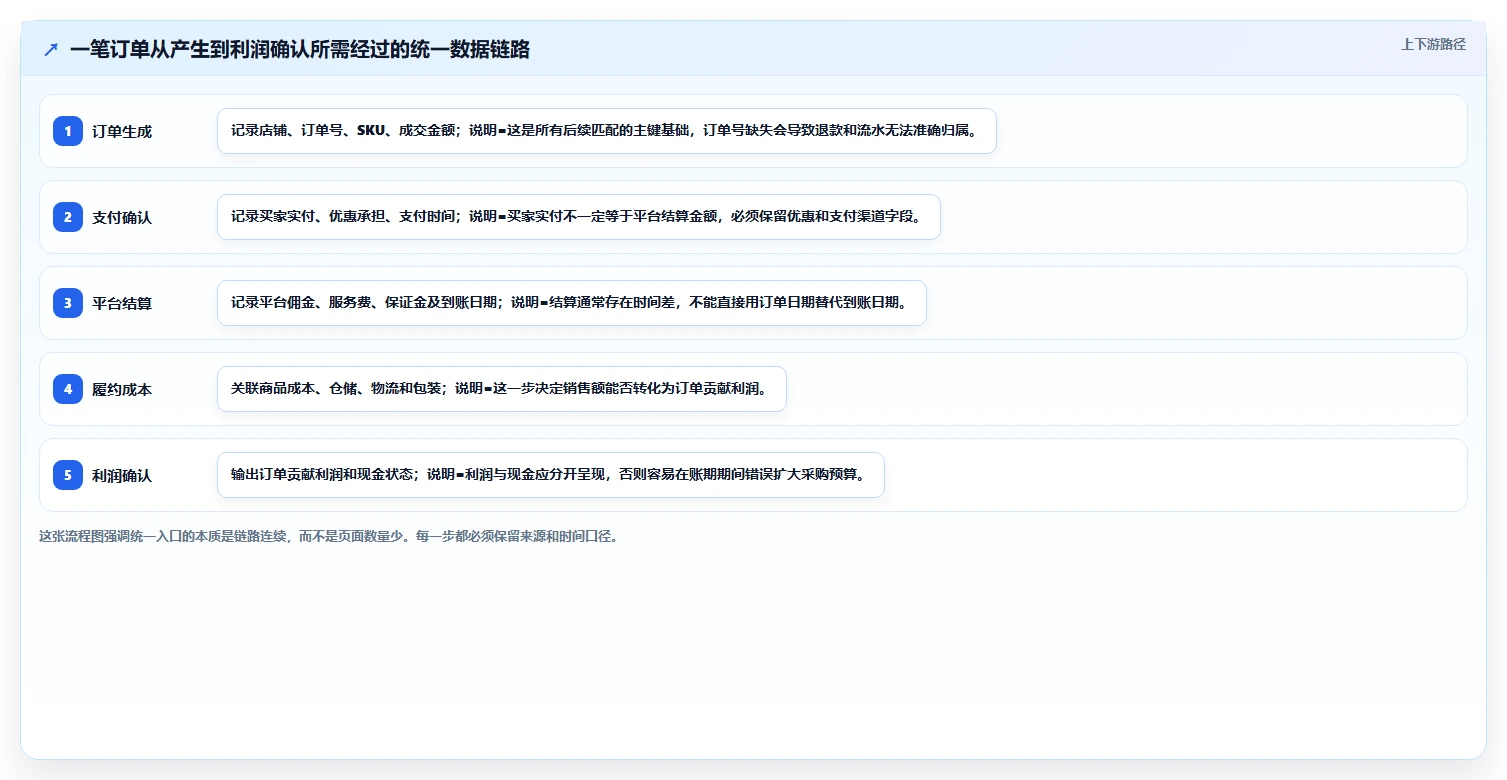The image size is (1507, 780).
Task: Click the 订单生成 step label
Action: (122, 131)
